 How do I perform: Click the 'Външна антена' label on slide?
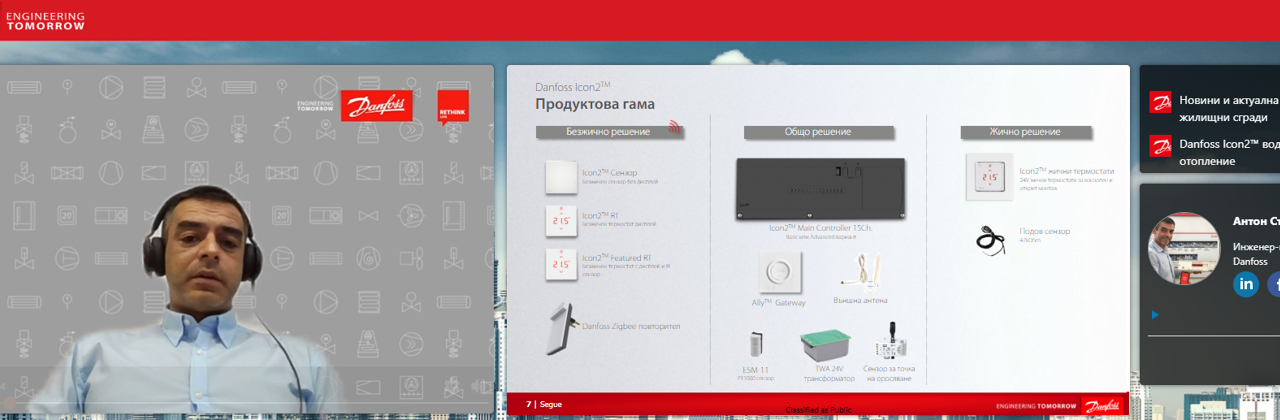(x=860, y=300)
